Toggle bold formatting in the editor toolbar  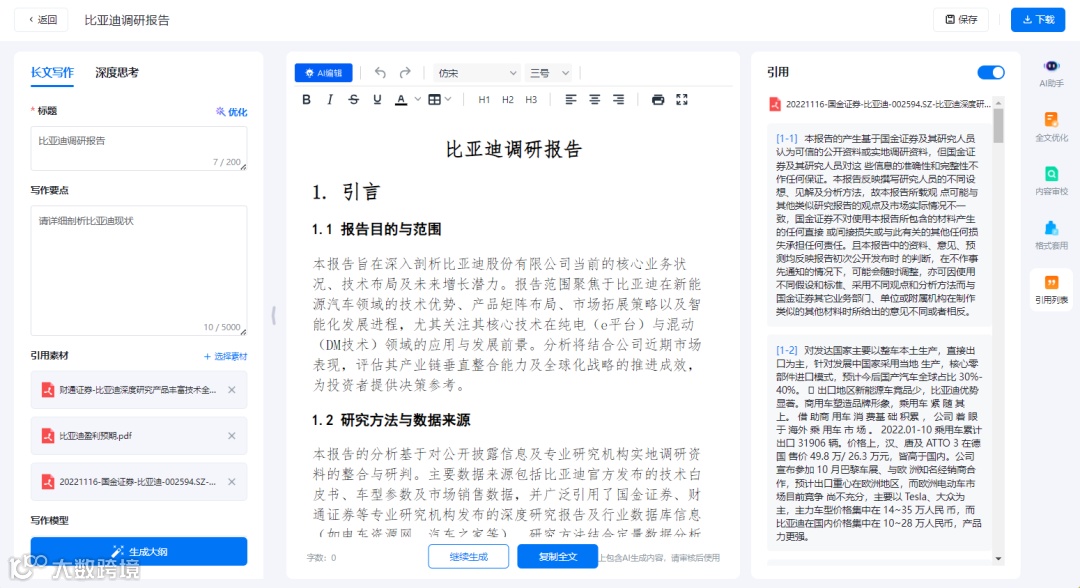point(307,100)
